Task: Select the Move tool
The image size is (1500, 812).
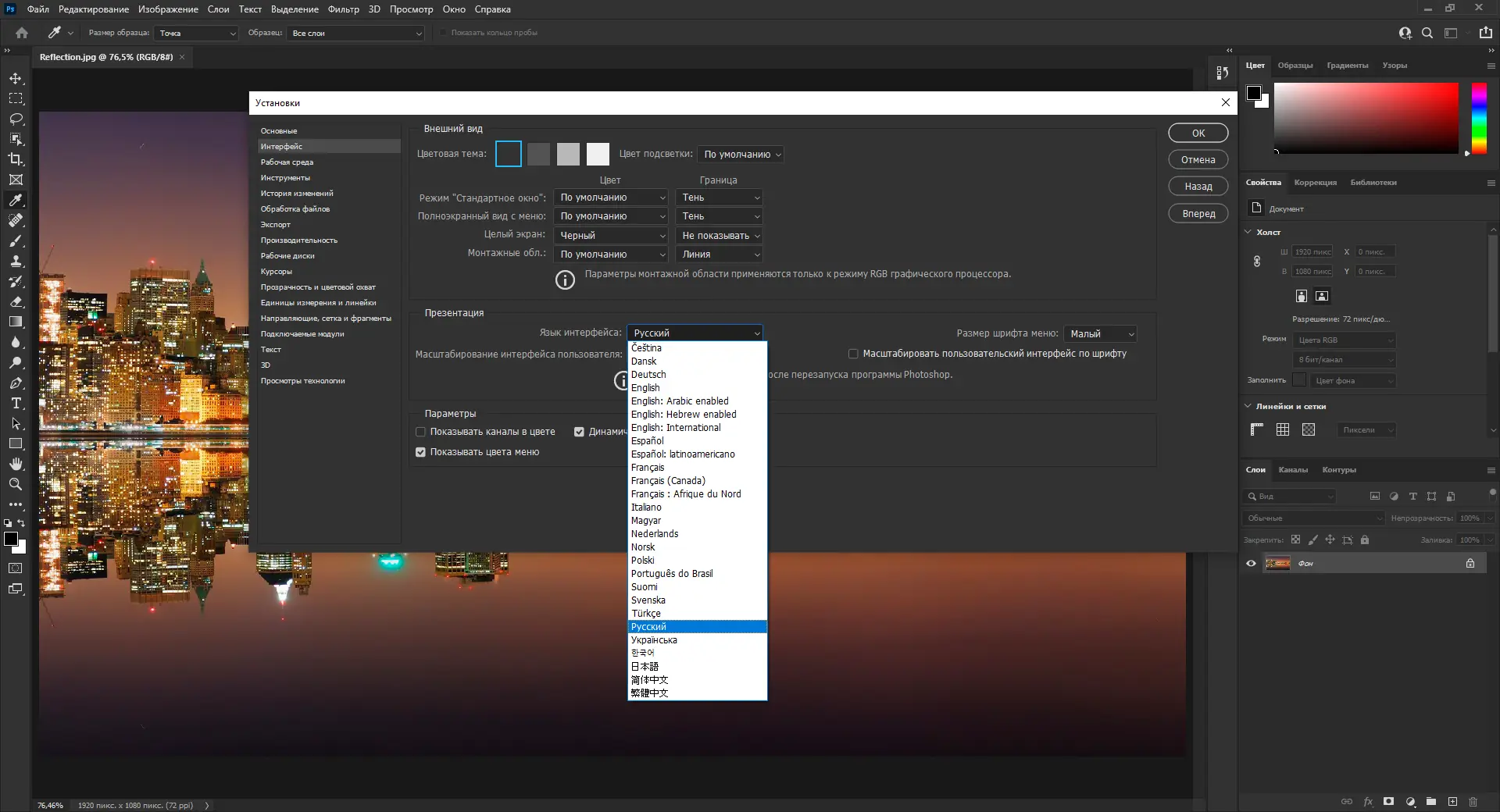Action: [x=16, y=78]
